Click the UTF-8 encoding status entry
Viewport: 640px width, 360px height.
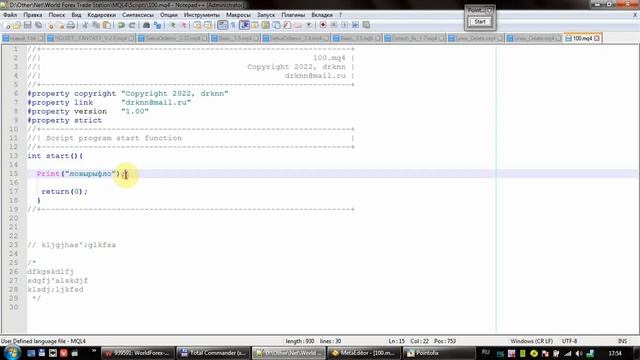click(569, 341)
